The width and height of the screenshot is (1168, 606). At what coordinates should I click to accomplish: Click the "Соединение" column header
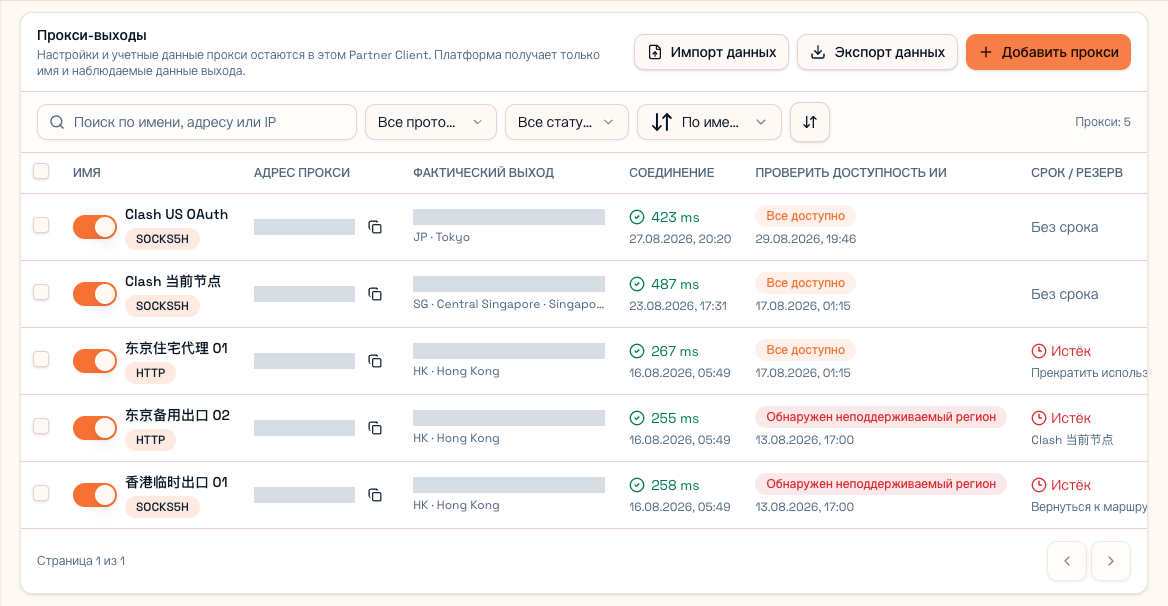point(671,173)
